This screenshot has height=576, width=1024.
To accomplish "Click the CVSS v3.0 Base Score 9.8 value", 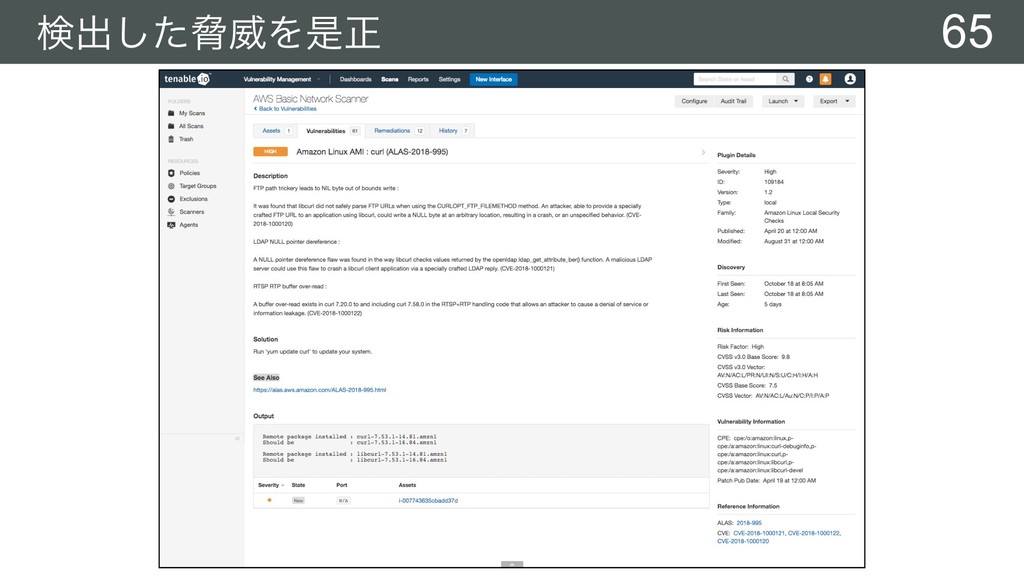I will click(786, 357).
